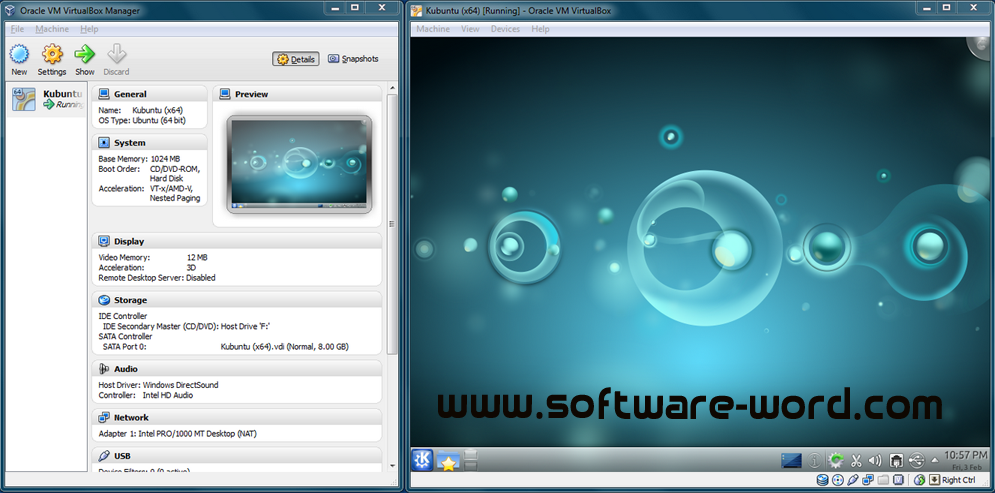Click the Audio section header

pos(237,369)
